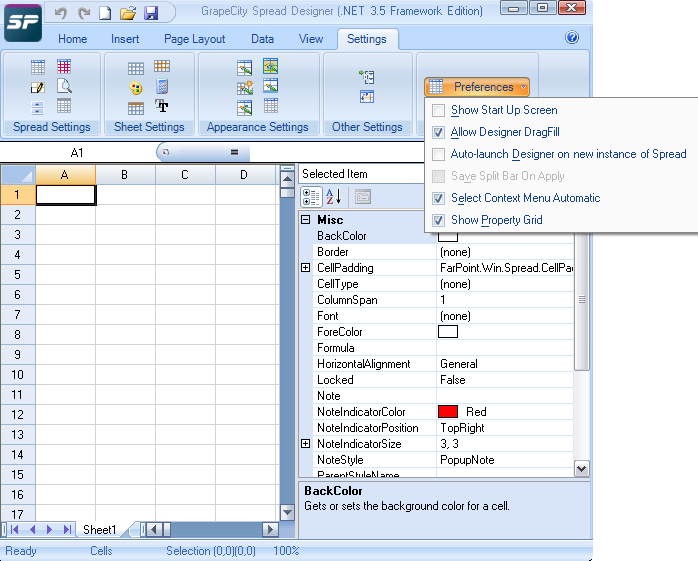
Task: Select the CellType property row
Action: pyautogui.click(x=443, y=284)
